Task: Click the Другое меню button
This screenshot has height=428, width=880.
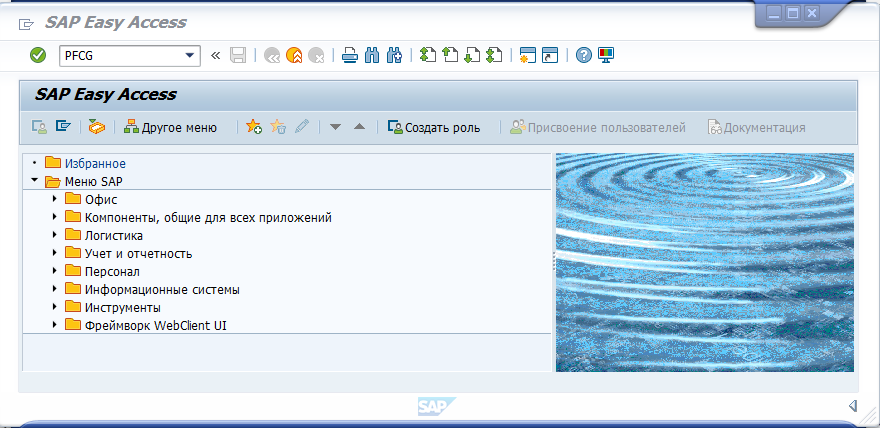Action: coord(170,127)
